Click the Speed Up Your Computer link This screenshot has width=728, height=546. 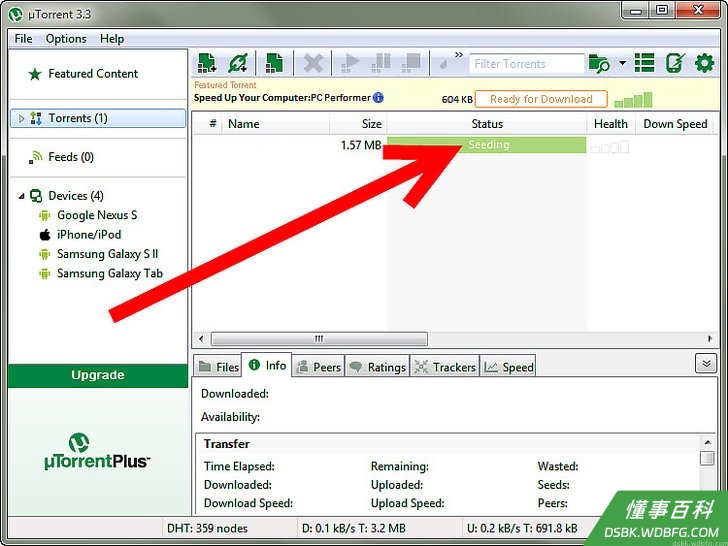(282, 98)
